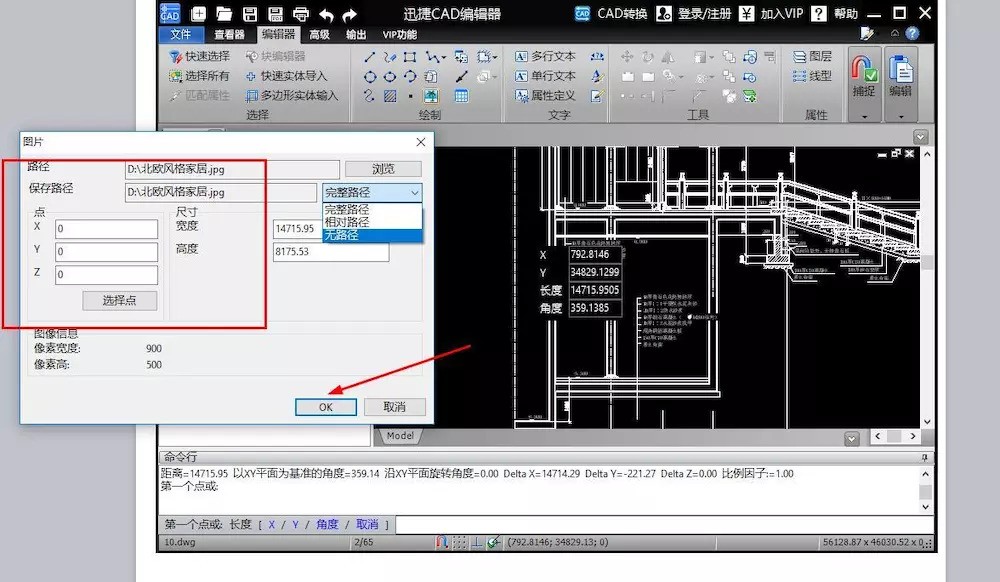Toggle the ortho mode icon in status bar
Screen dimensions: 1000x582
[477, 543]
